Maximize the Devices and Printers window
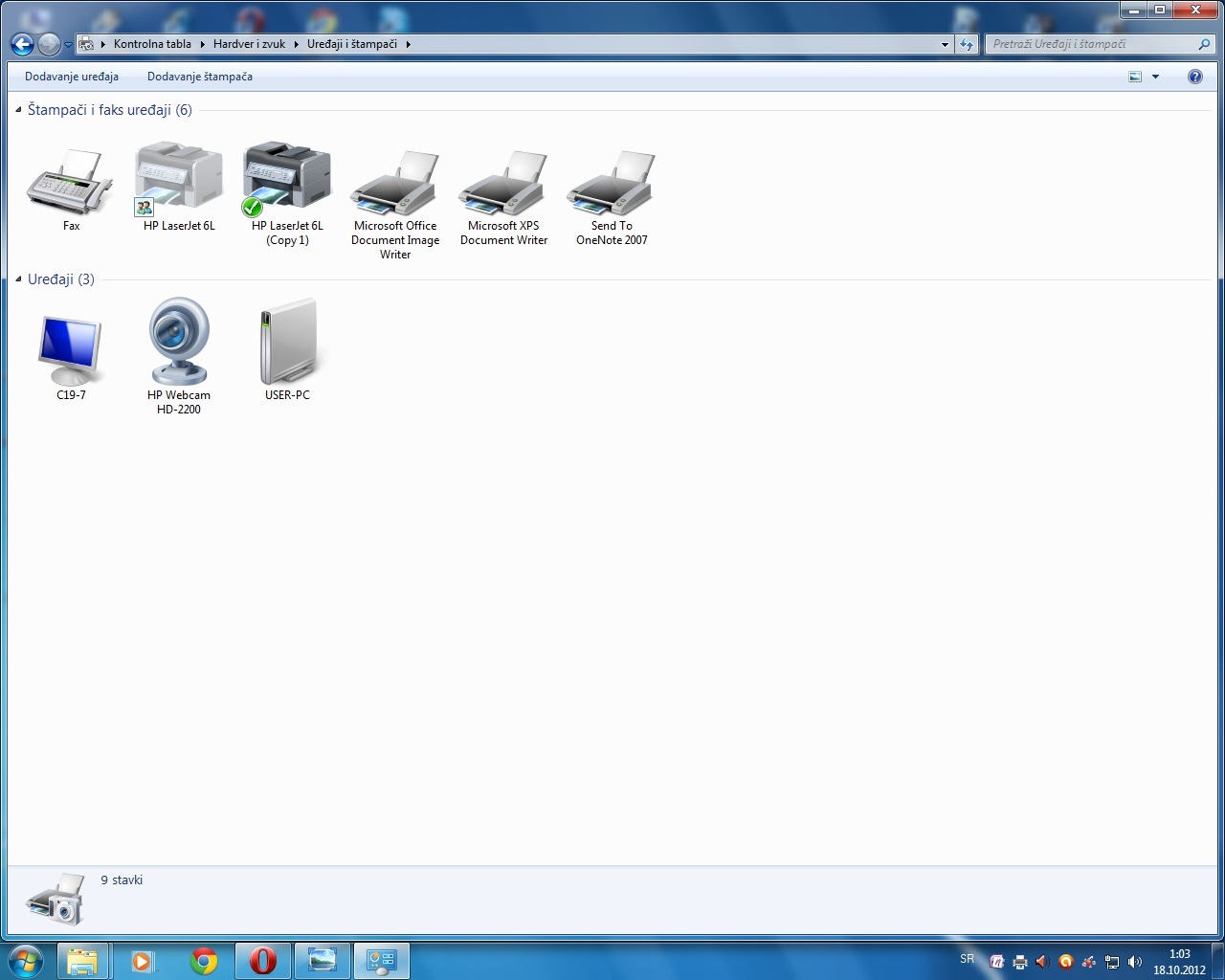 click(x=1159, y=10)
